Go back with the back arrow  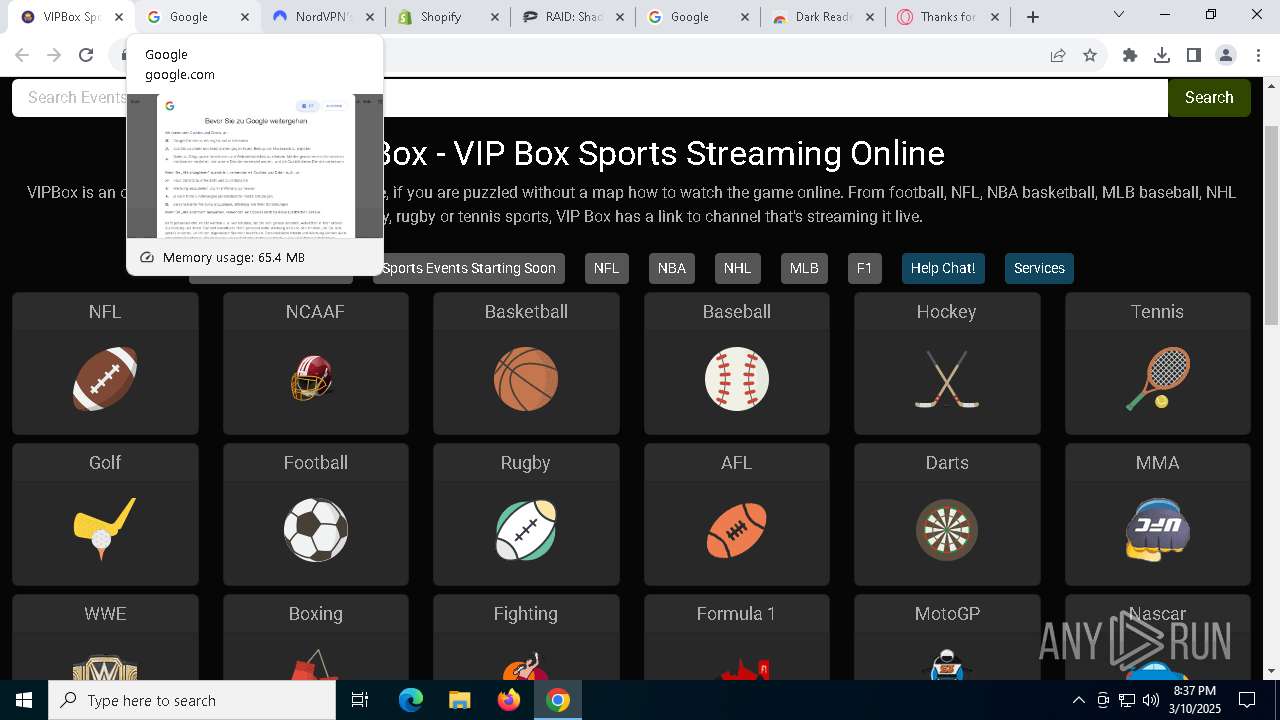[22, 55]
